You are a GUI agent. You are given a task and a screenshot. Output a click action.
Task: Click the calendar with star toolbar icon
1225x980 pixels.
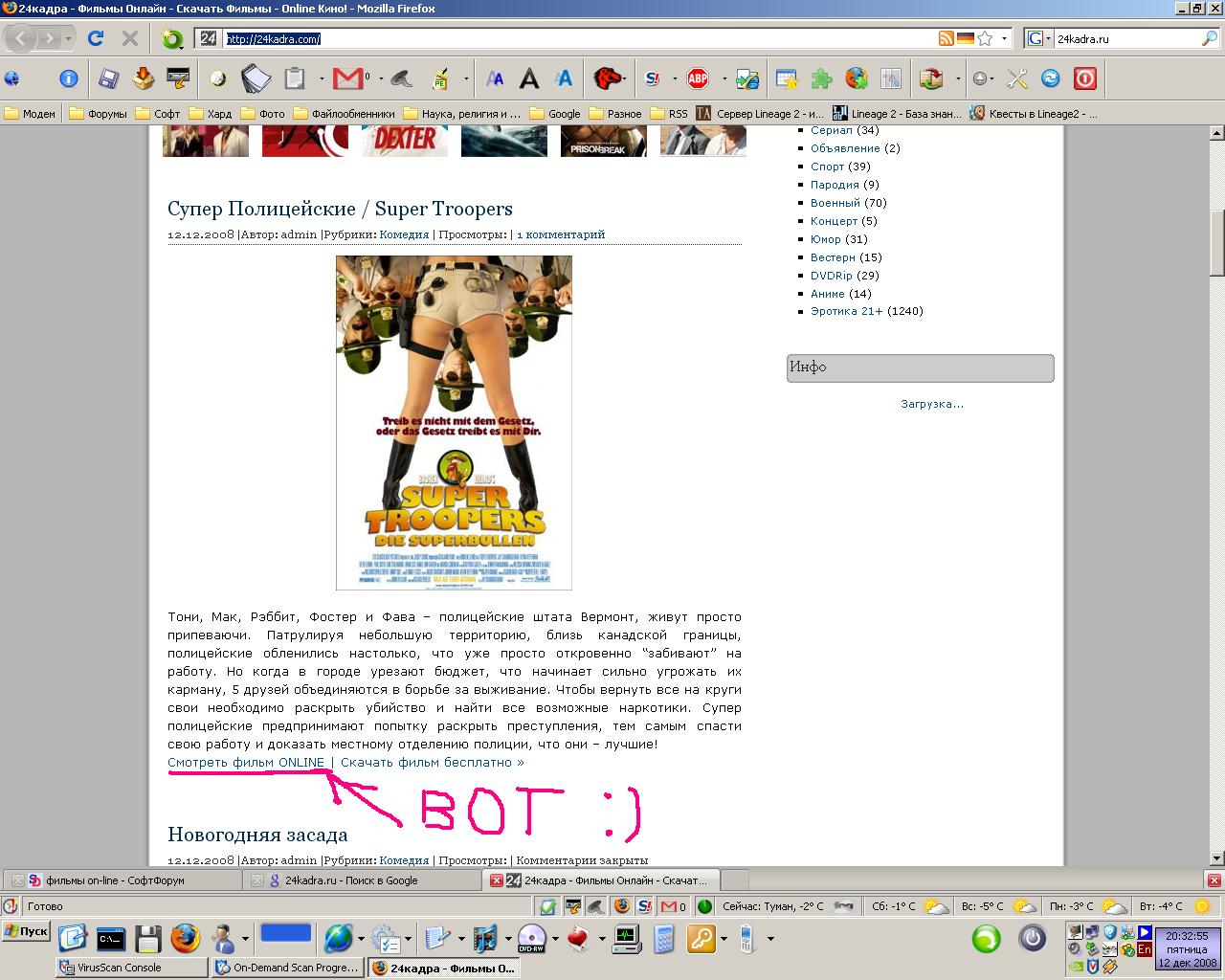coord(787,78)
